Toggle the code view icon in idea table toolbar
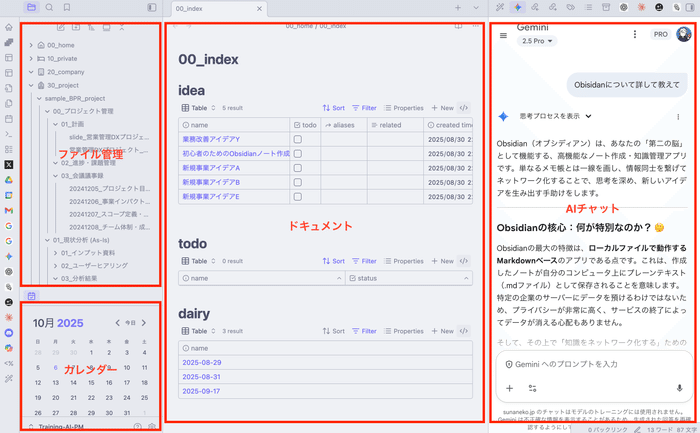Image resolution: width=700 pixels, height=433 pixels. pos(464,108)
